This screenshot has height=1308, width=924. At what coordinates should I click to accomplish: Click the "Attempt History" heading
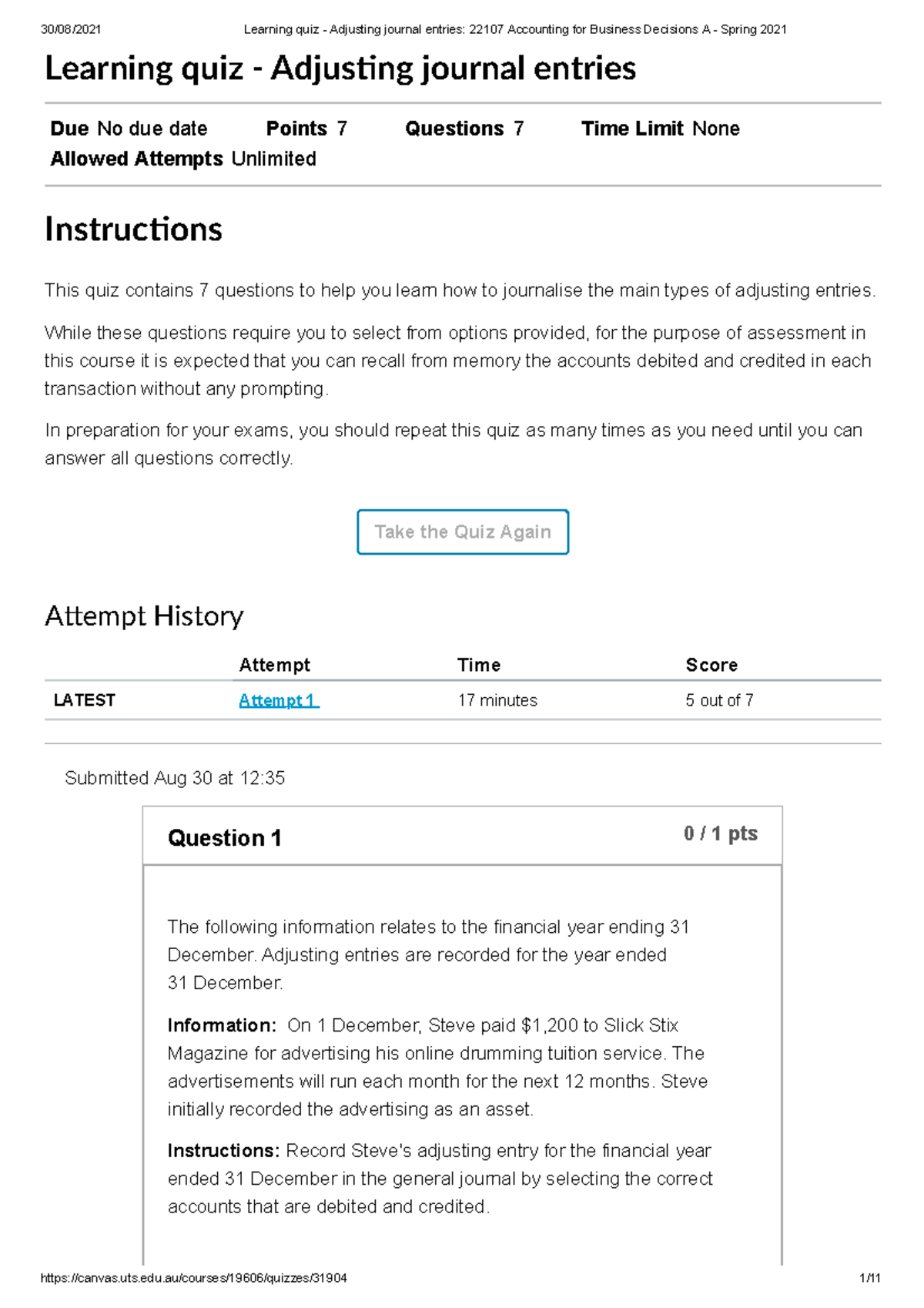click(x=145, y=615)
